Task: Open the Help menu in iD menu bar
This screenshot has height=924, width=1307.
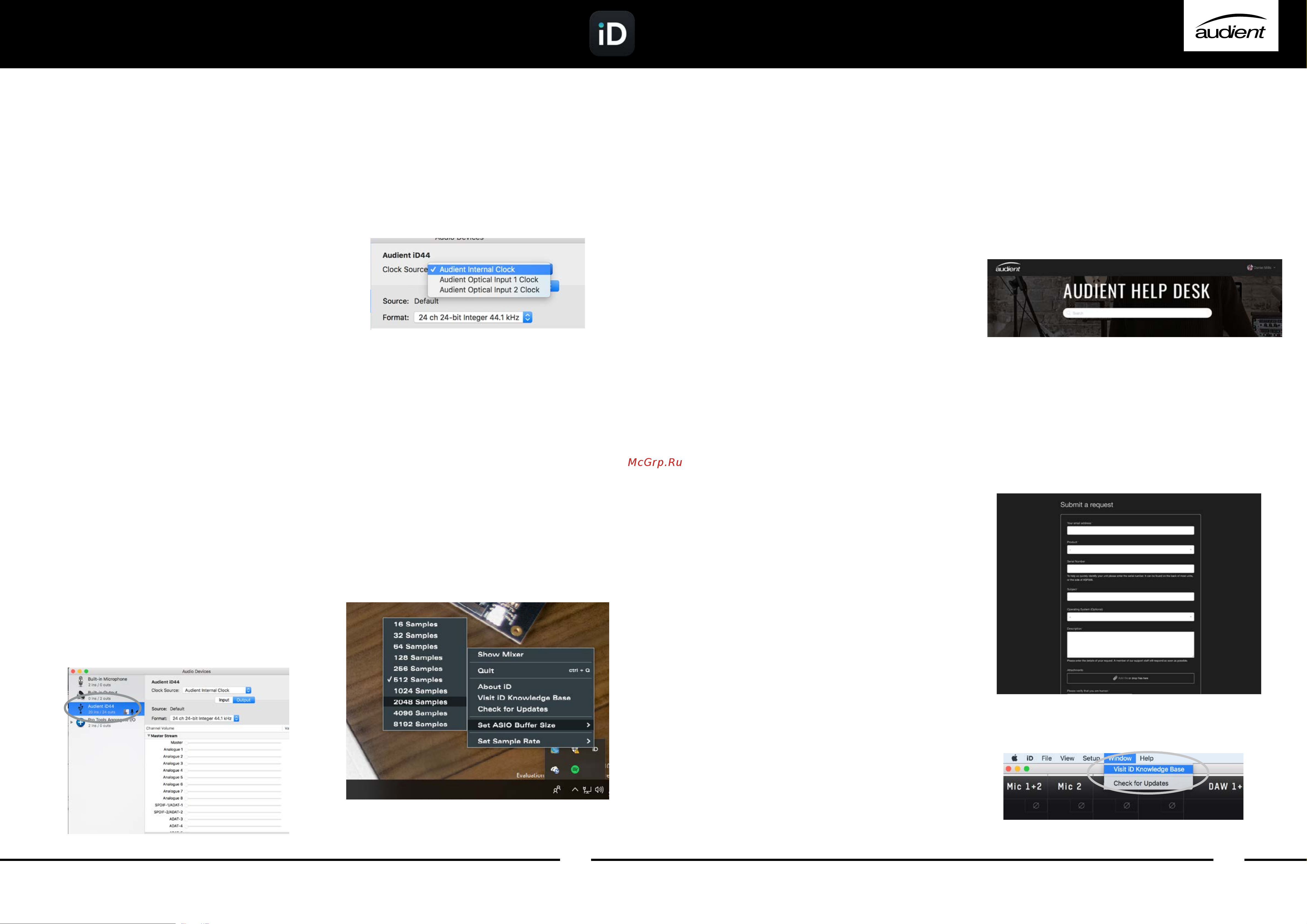Action: click(x=1146, y=758)
